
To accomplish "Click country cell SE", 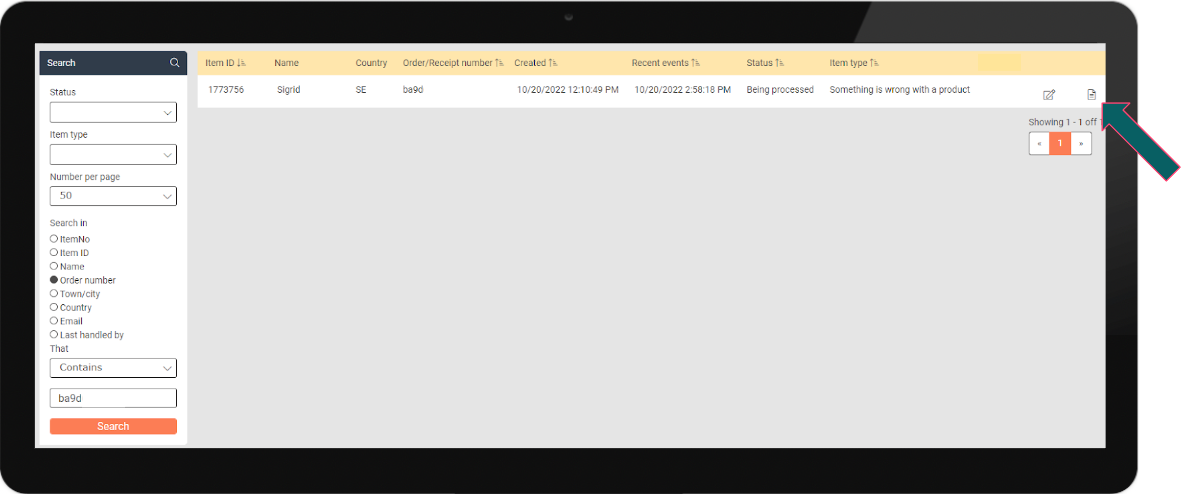I will [x=361, y=90].
